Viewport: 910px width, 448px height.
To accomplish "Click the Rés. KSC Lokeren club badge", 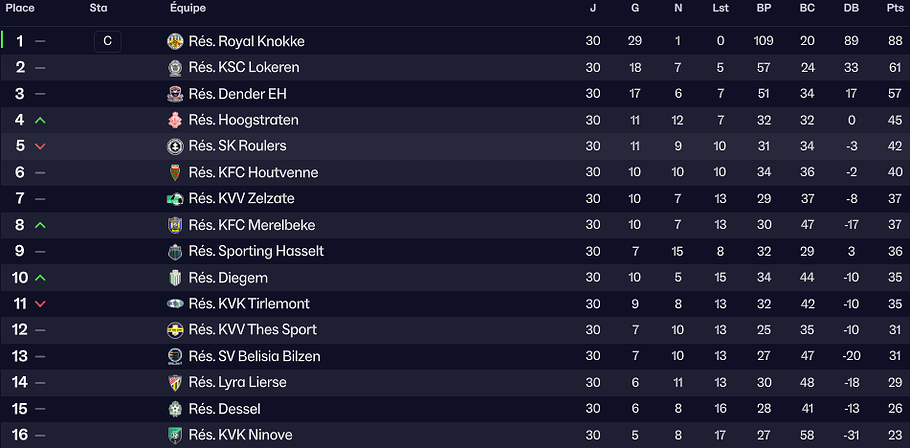I will pos(176,68).
